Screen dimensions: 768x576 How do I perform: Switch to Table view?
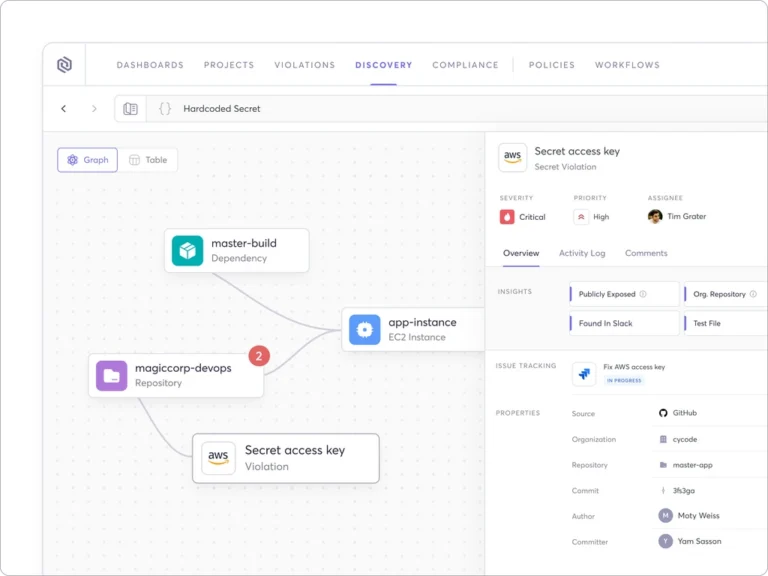click(x=148, y=160)
